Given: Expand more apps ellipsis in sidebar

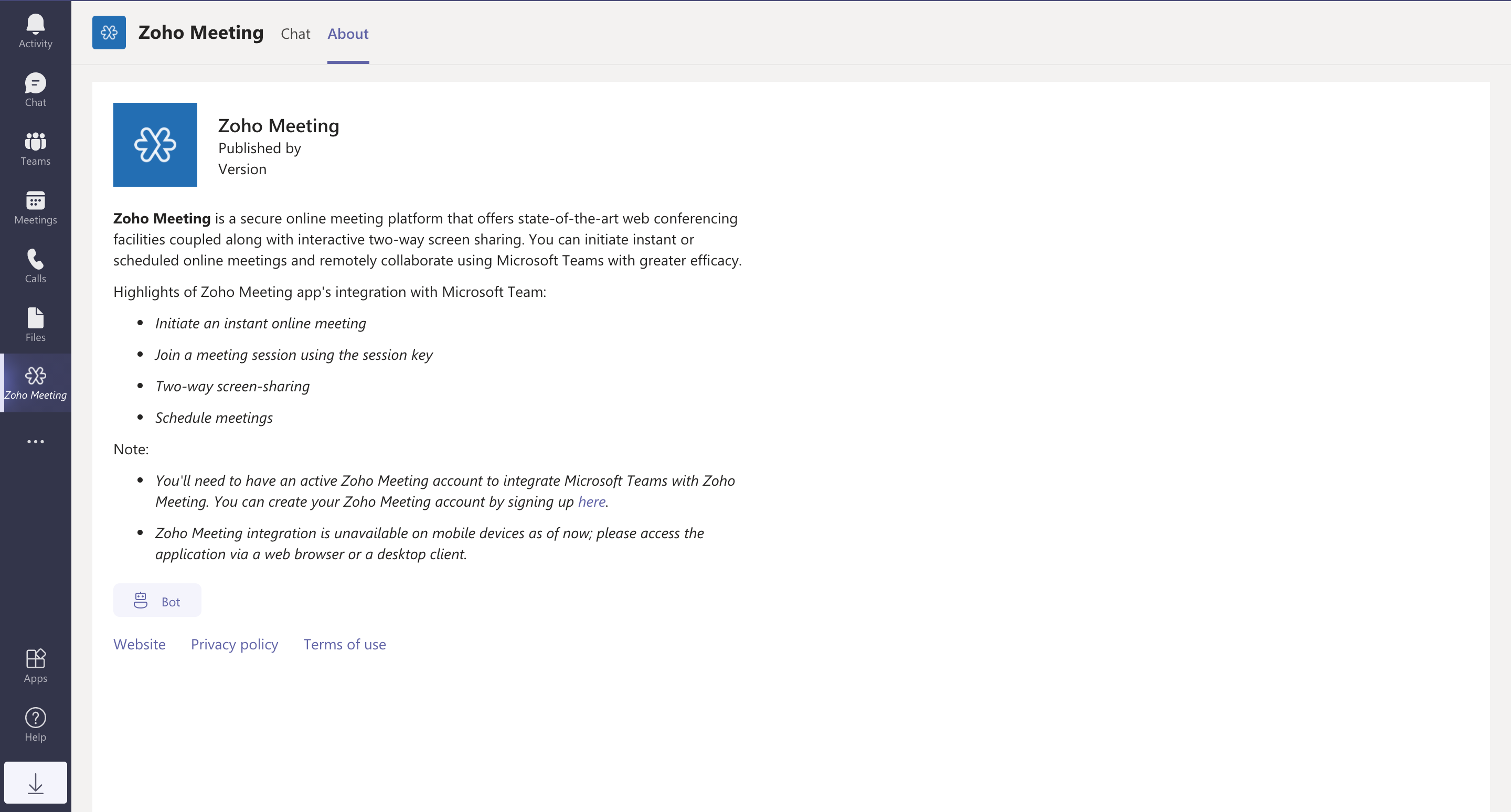Looking at the screenshot, I should [x=35, y=442].
